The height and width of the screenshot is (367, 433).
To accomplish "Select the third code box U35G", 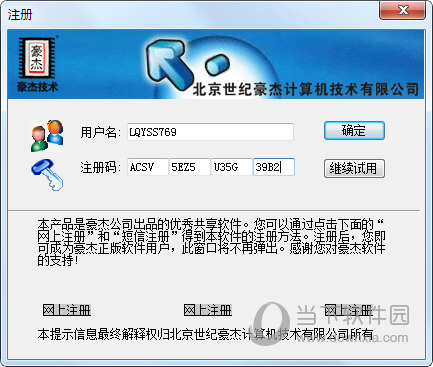I will [232, 167].
